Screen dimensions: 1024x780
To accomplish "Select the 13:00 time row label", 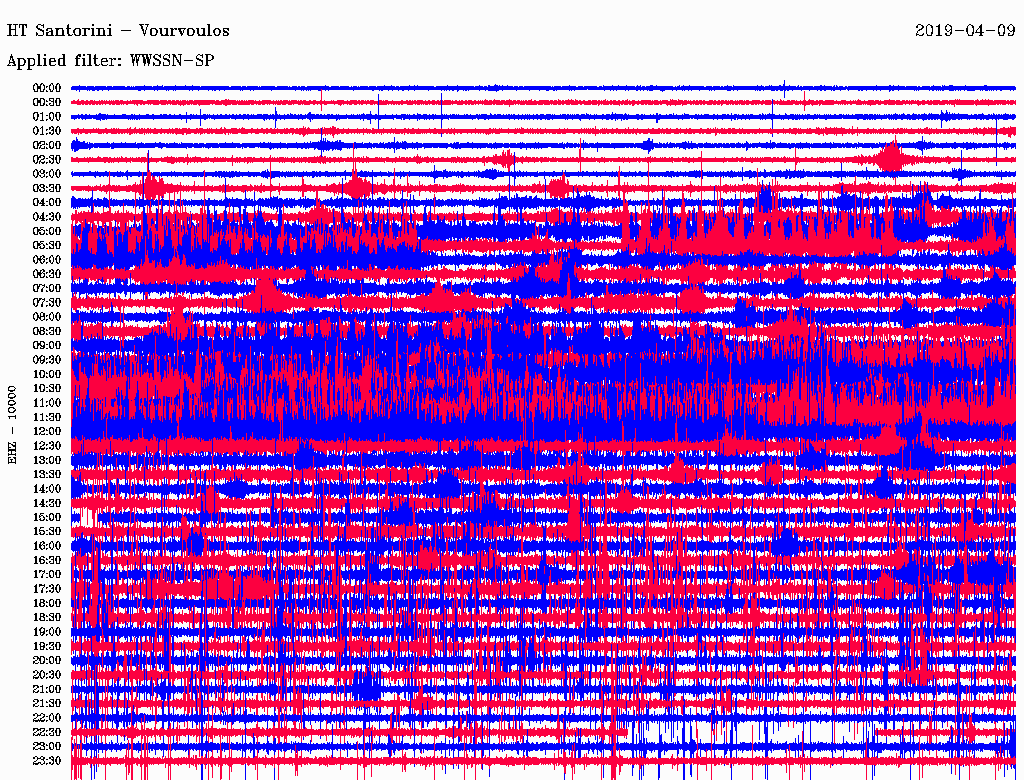I will 46,461.
